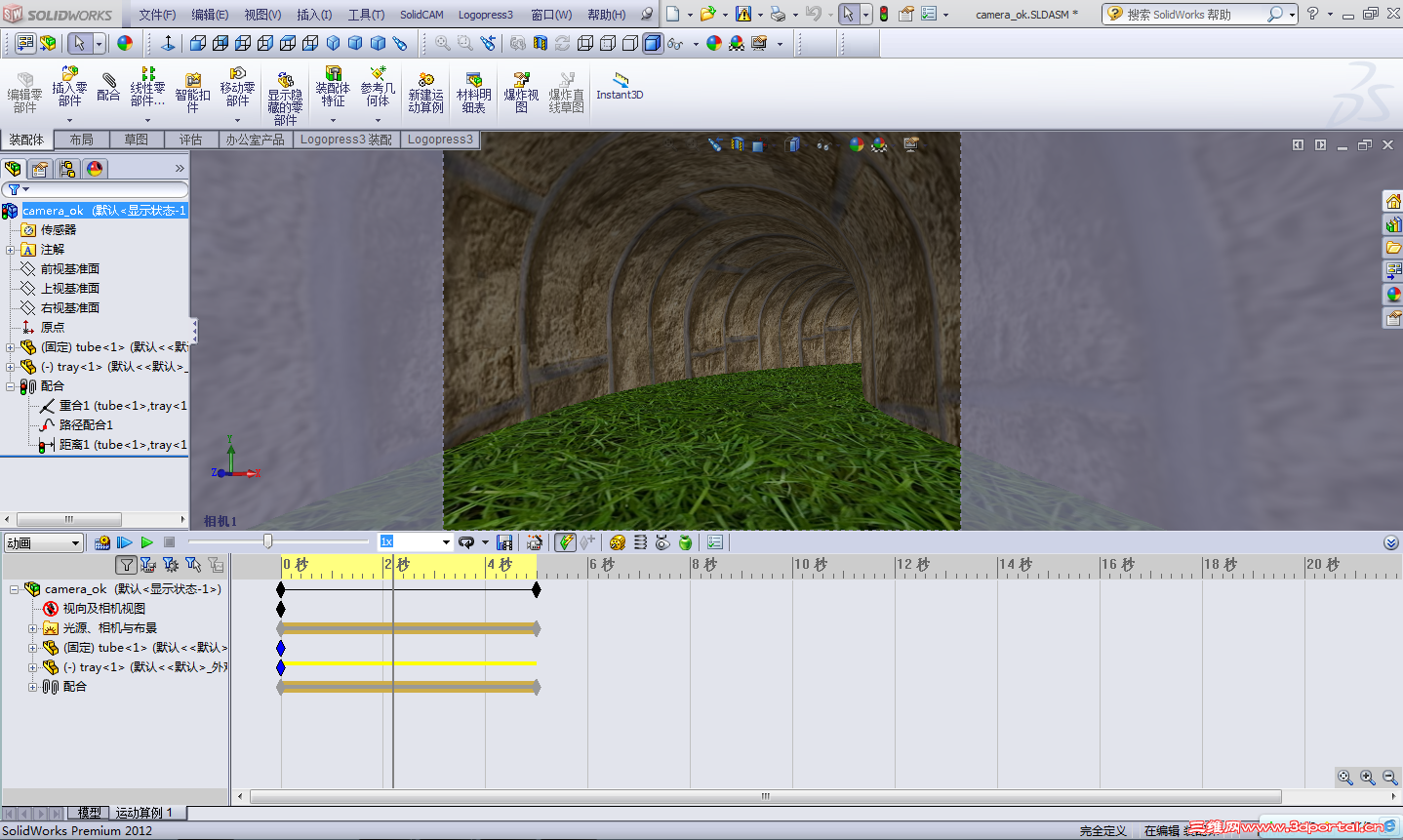Open the 工具(T) menu
The image size is (1403, 840).
(366, 15)
